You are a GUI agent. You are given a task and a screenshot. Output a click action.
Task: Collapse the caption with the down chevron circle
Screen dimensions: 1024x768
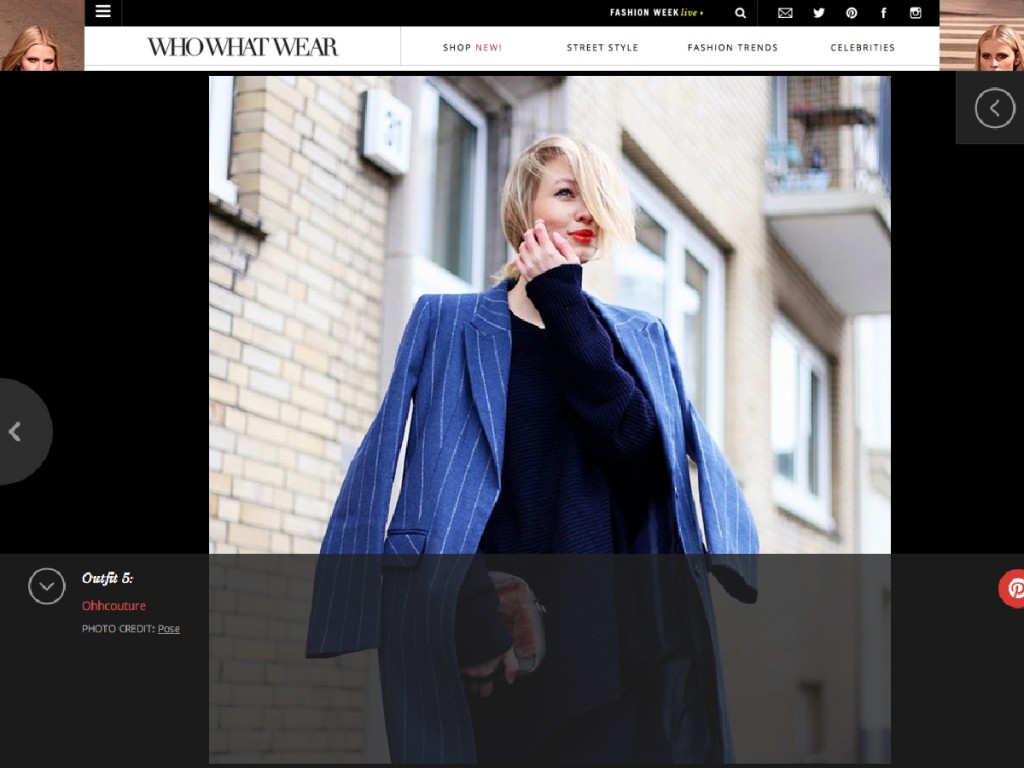click(46, 586)
